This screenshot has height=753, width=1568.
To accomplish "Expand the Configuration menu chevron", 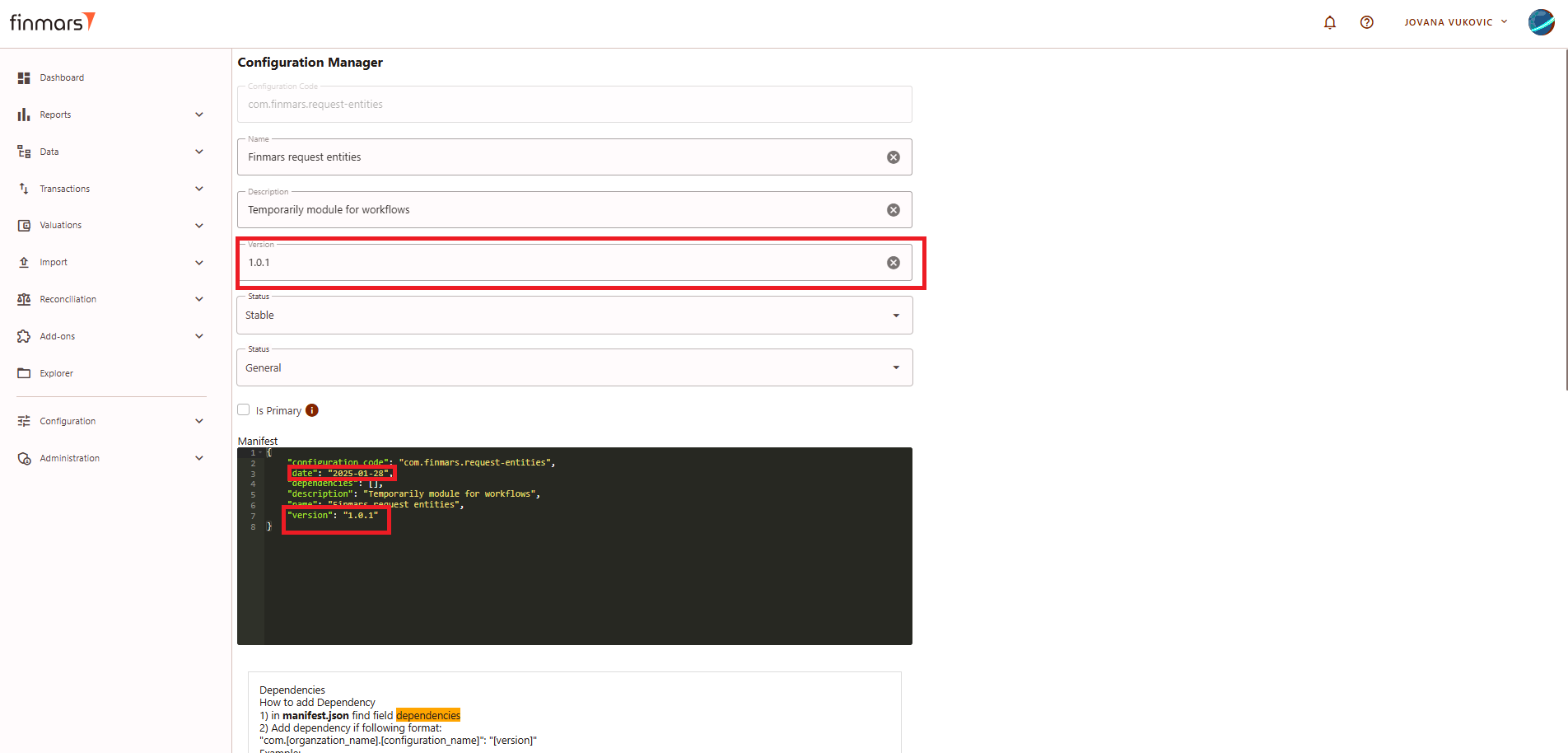I will 199,421.
